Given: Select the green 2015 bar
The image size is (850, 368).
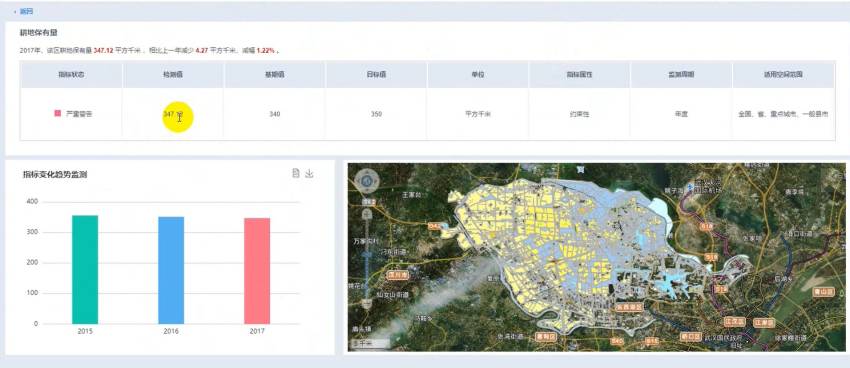Looking at the screenshot, I should 85,269.
